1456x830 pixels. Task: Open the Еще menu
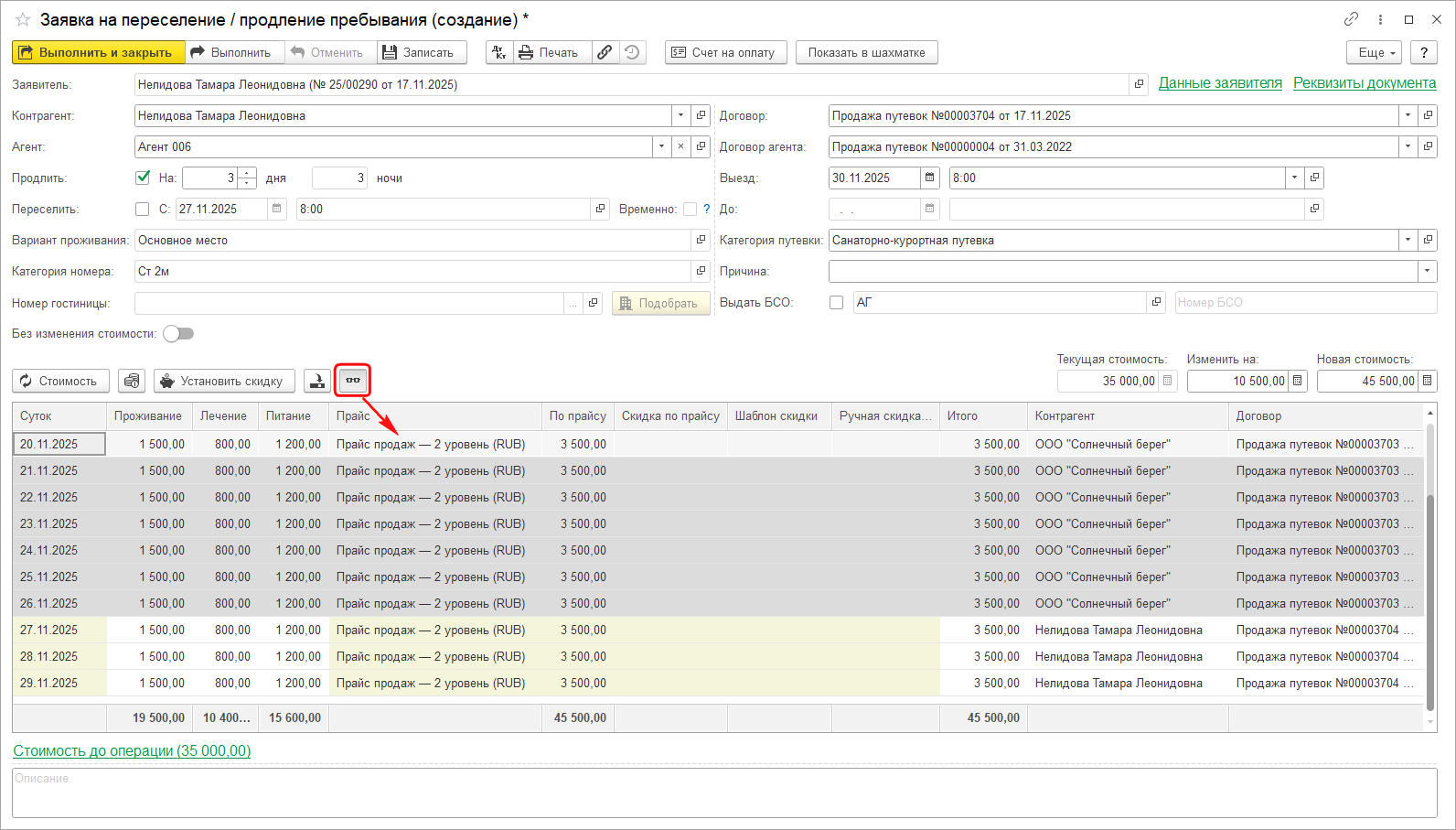click(x=1374, y=53)
